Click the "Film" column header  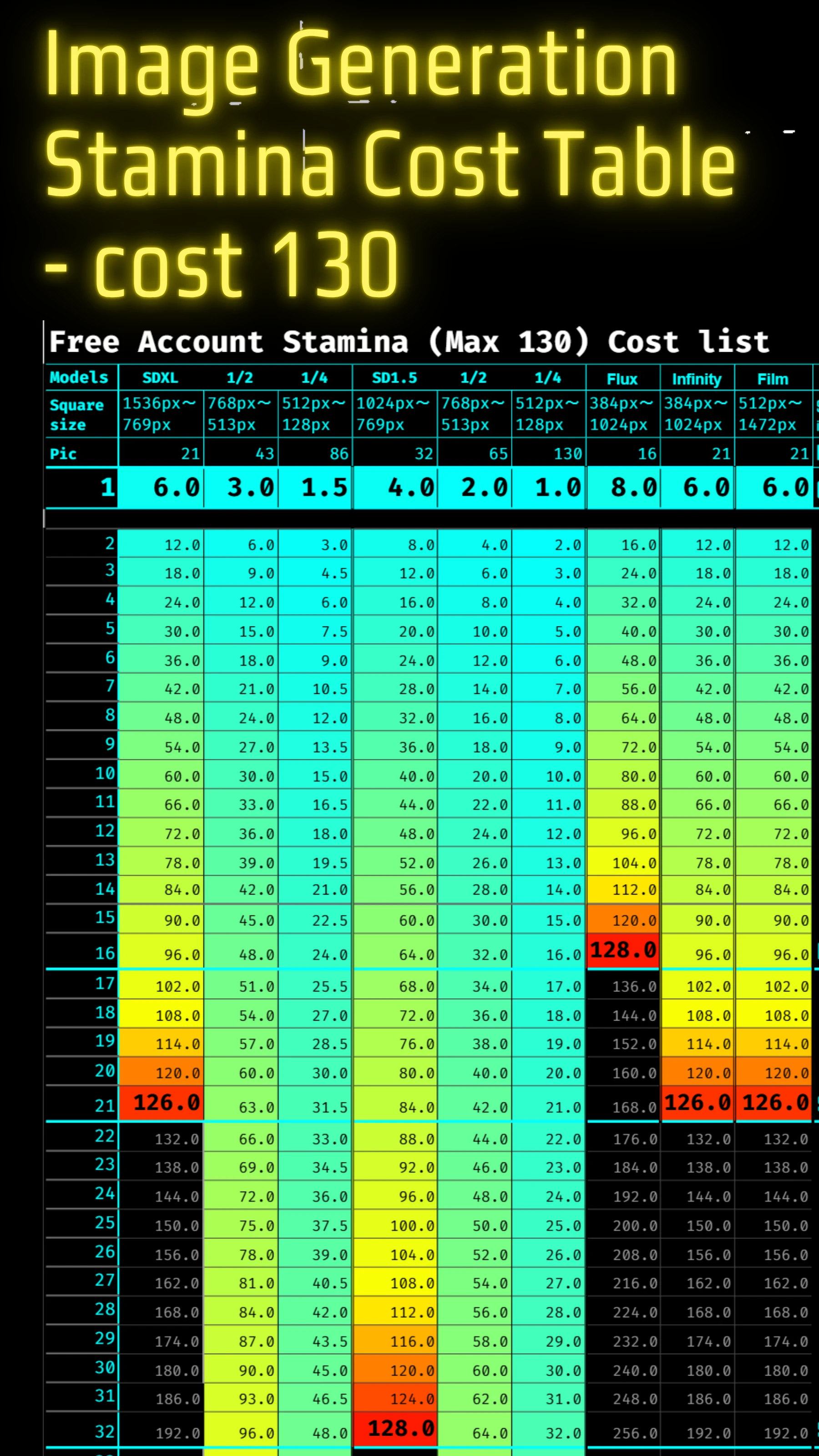click(x=772, y=379)
